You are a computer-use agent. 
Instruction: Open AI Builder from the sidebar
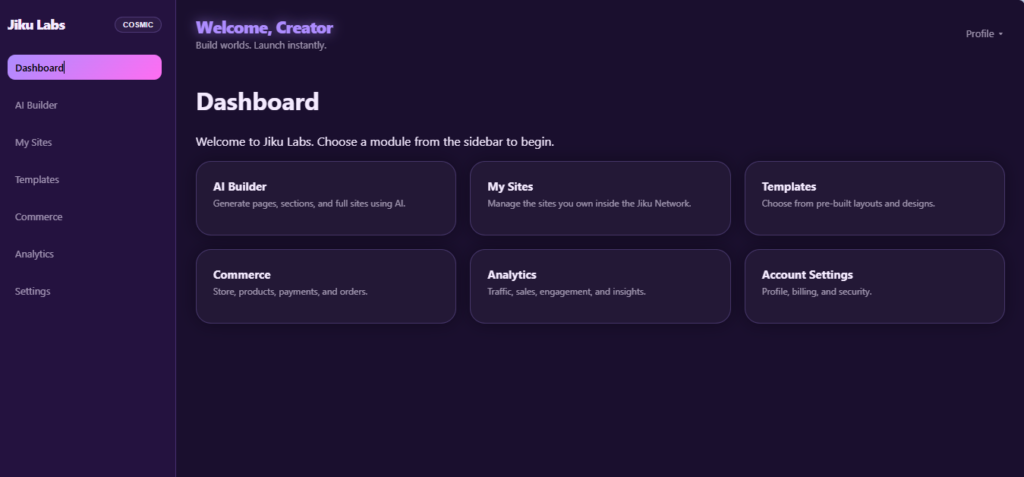pyautogui.click(x=84, y=105)
